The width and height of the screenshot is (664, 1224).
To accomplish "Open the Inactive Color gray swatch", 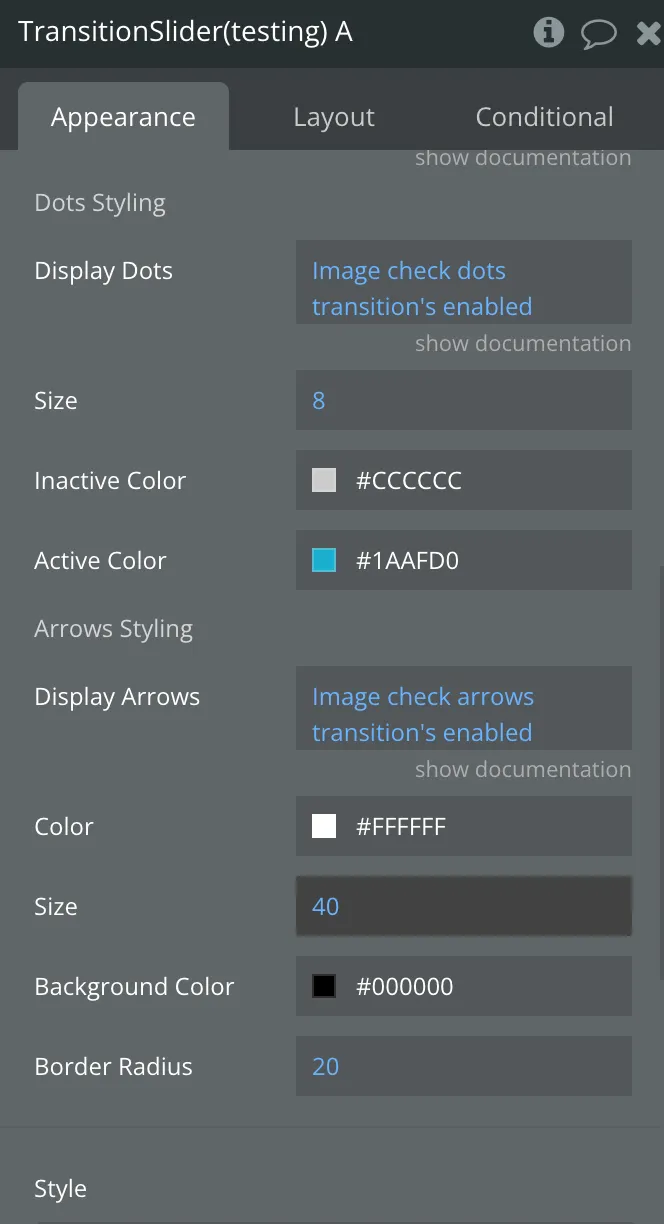I will (324, 480).
